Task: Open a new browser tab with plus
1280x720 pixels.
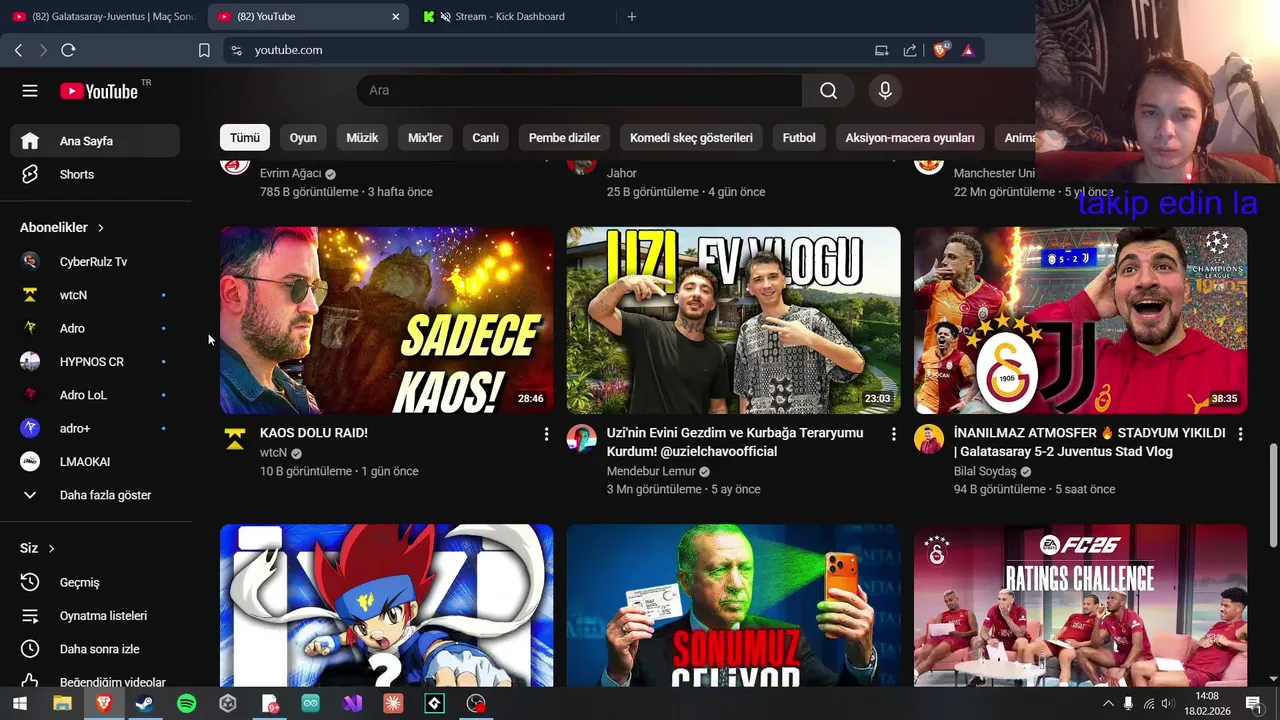Action: 631,17
